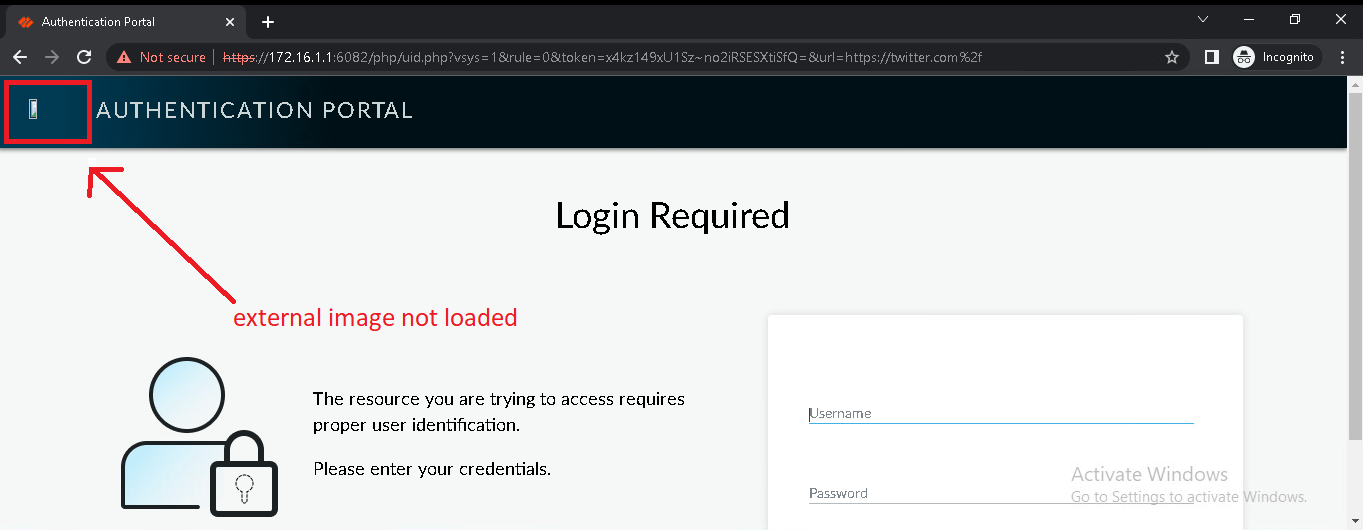Click the vertical scrollbar thumb
The width and height of the screenshot is (1363, 530).
pos(1355,260)
